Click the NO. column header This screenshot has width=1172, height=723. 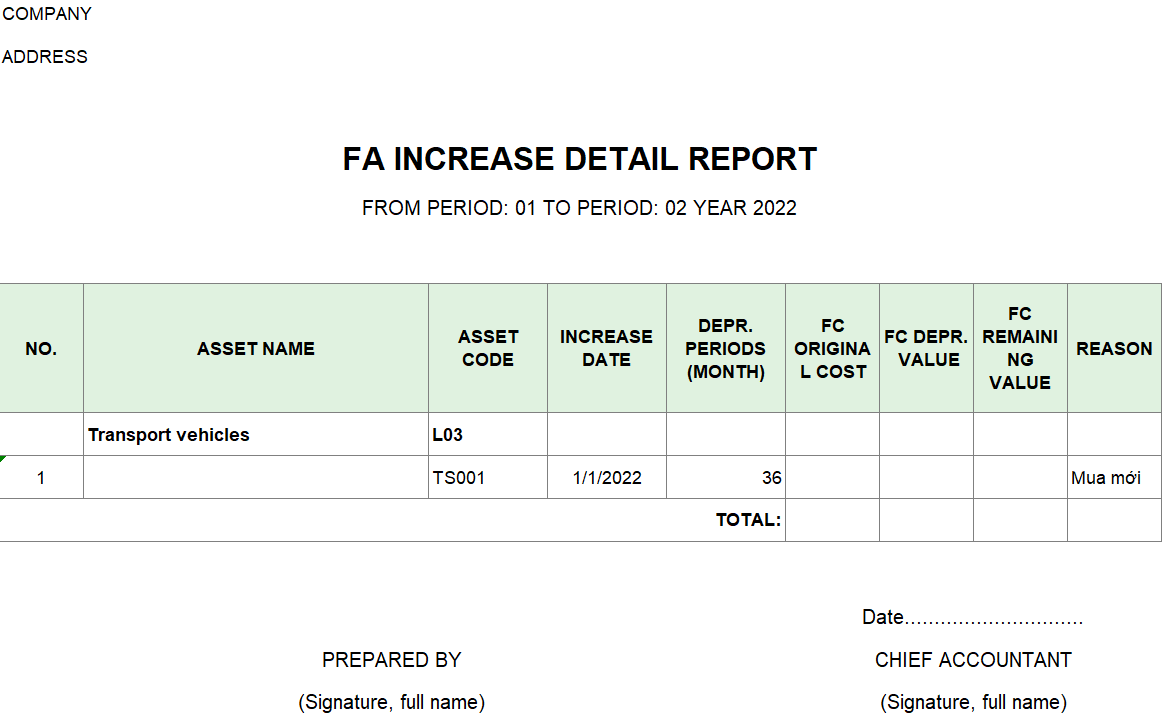click(x=41, y=349)
